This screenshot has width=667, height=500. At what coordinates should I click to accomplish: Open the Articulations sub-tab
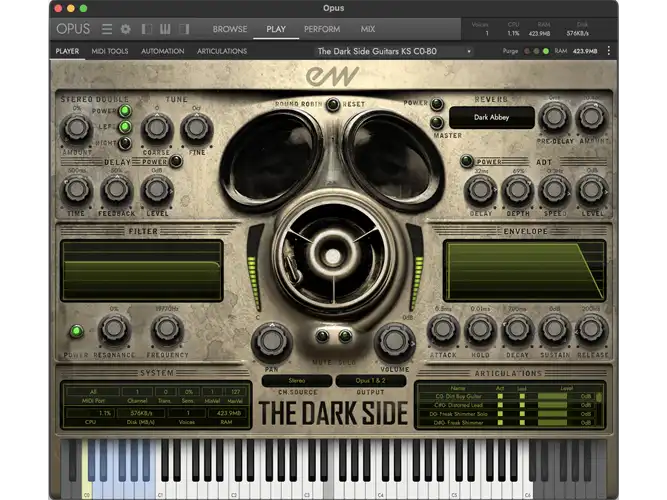(222, 51)
